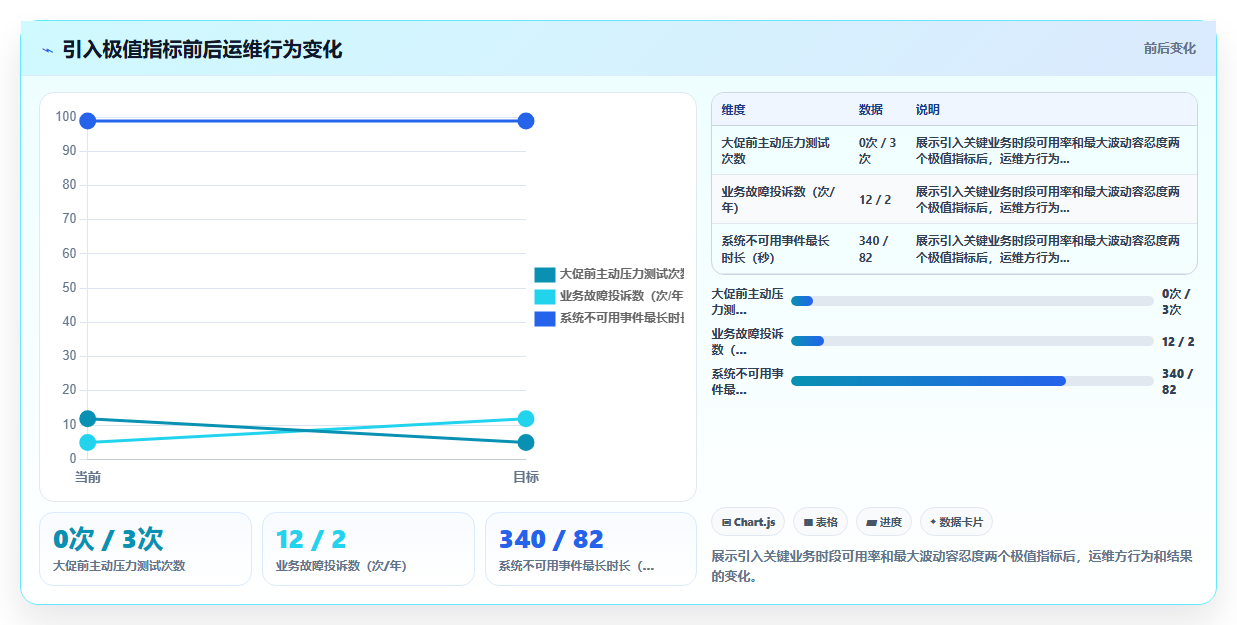Click the 12 / 2 value beside the progress bar
Screen dimensions: 1237x625
click(x=1178, y=341)
